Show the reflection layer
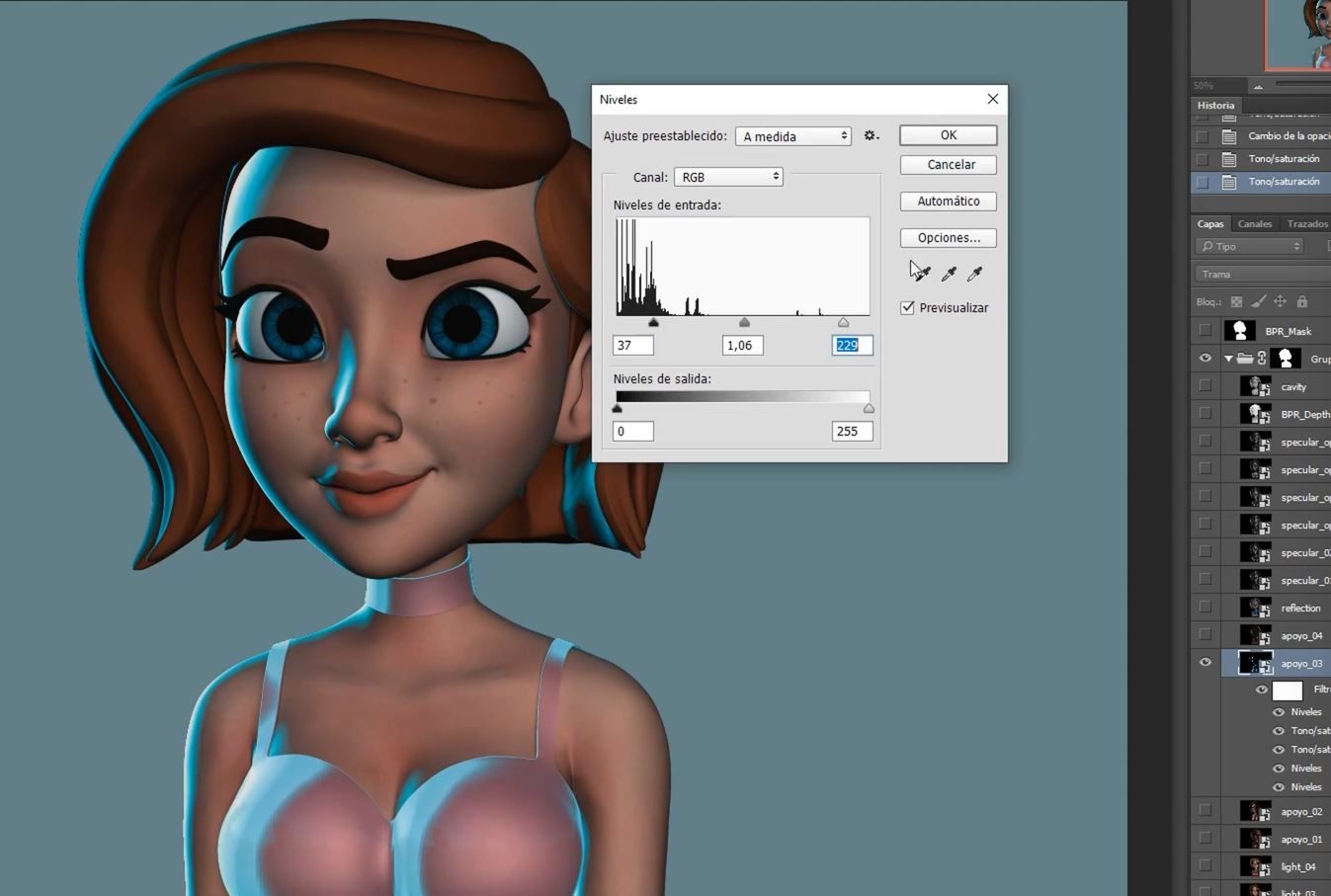Image resolution: width=1331 pixels, height=896 pixels. click(1205, 608)
